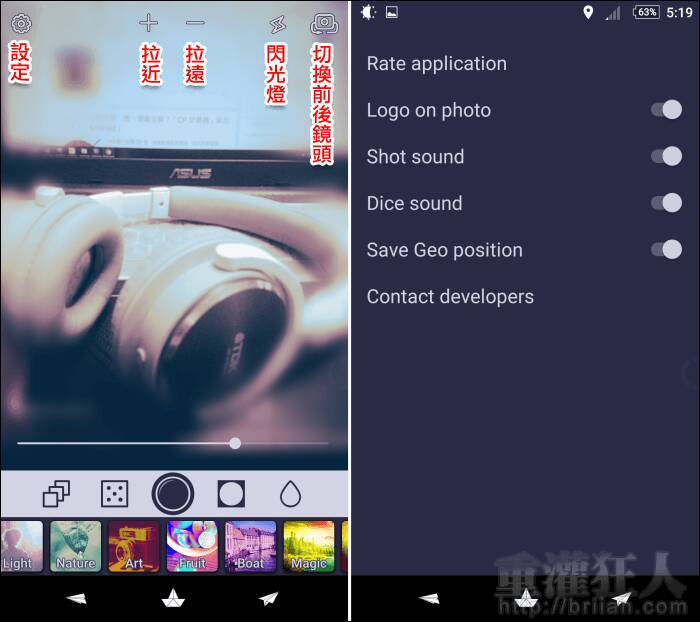
Task: Tap the 5:19 clock text
Action: click(x=679, y=13)
